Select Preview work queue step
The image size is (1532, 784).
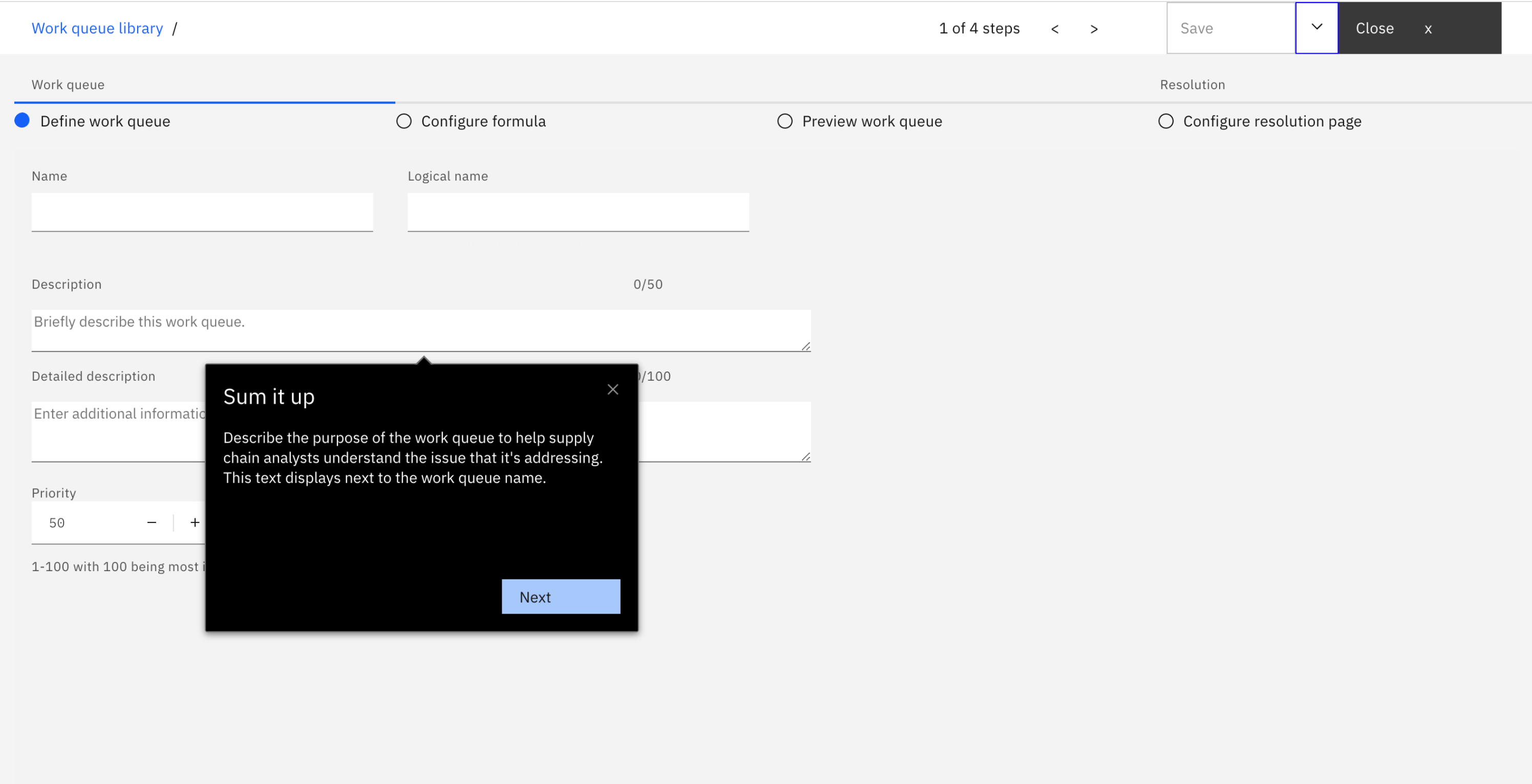pos(871,121)
